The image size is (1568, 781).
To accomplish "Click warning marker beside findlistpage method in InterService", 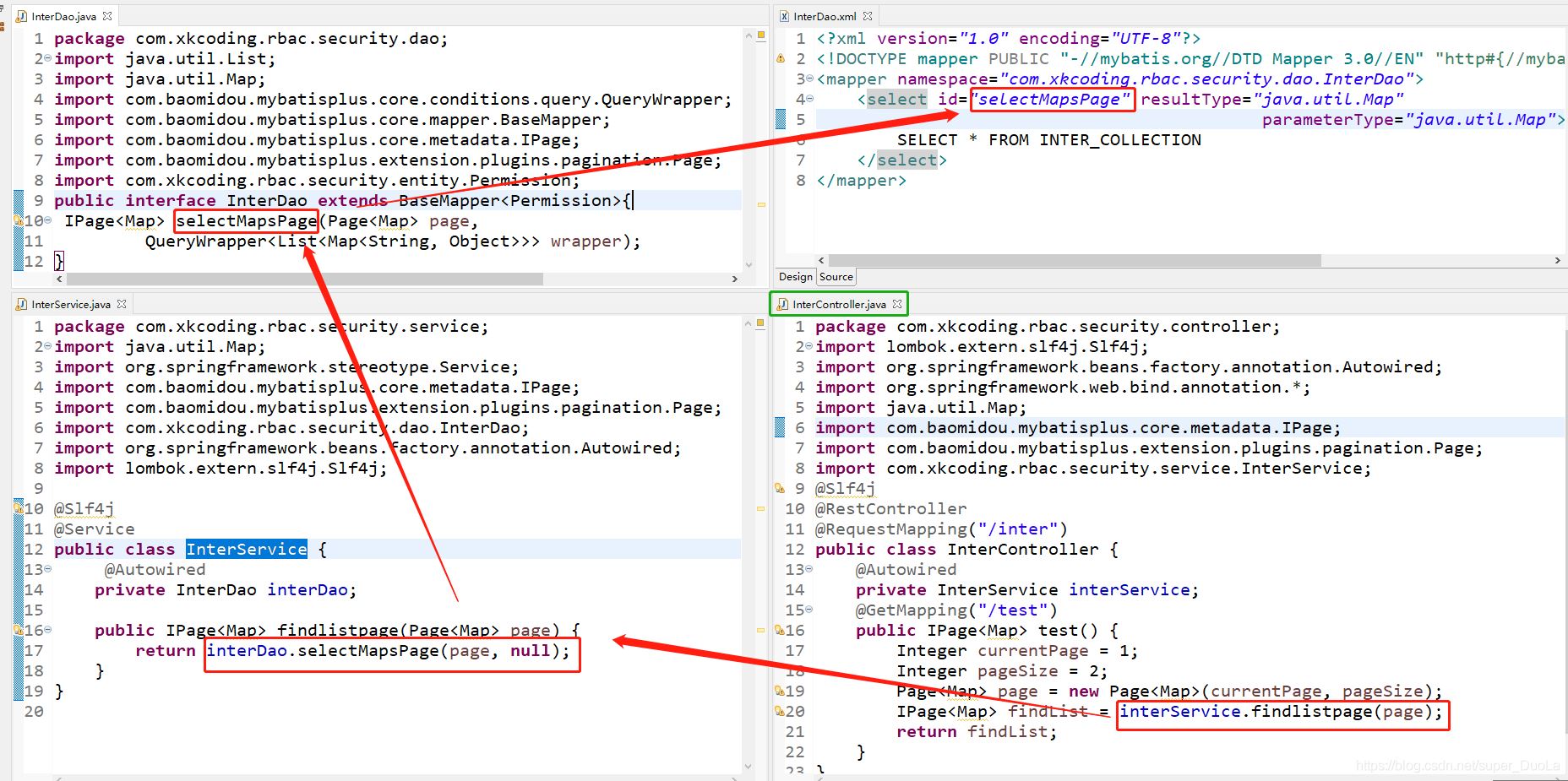I will 18,630.
